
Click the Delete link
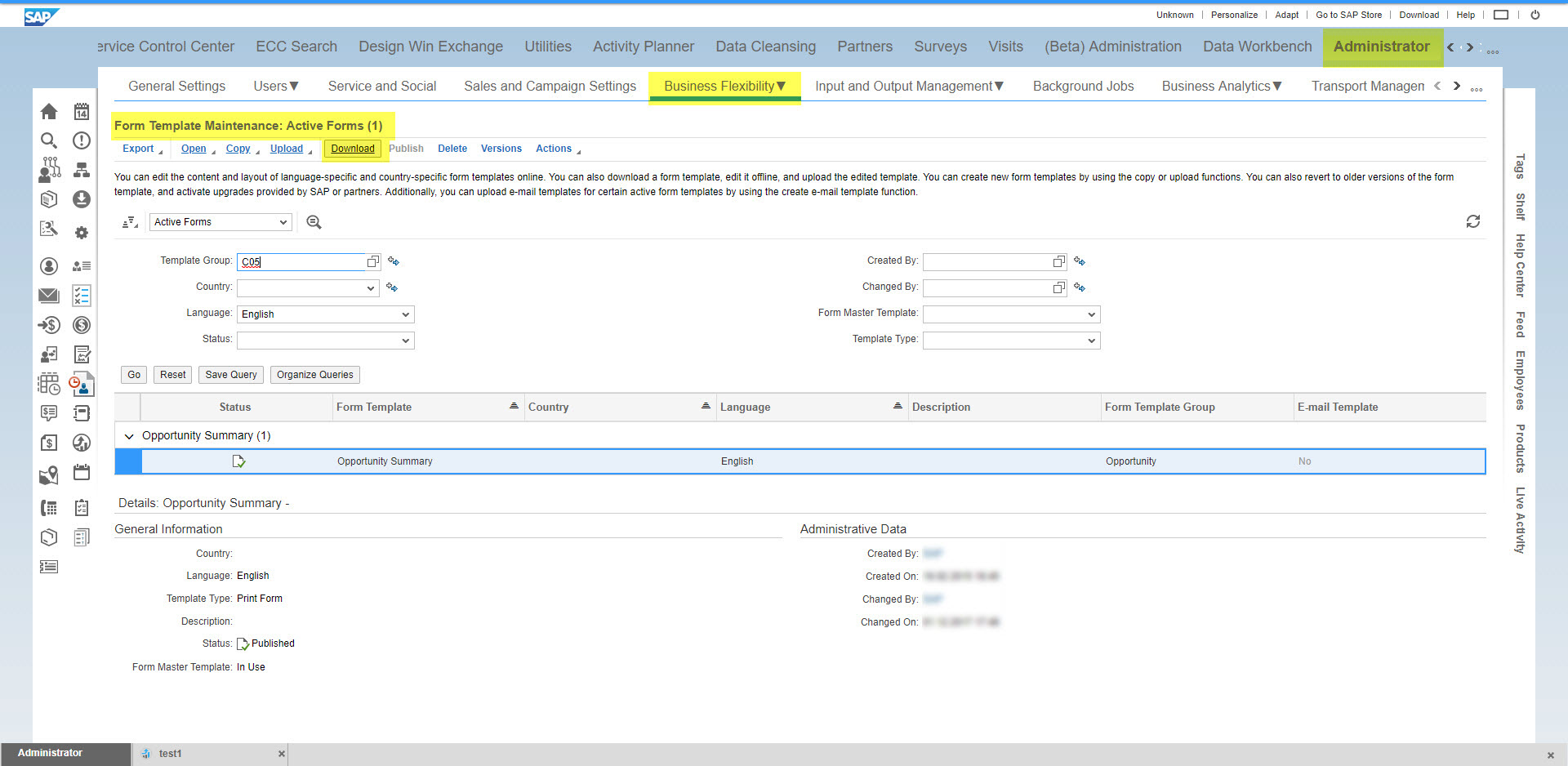point(452,149)
